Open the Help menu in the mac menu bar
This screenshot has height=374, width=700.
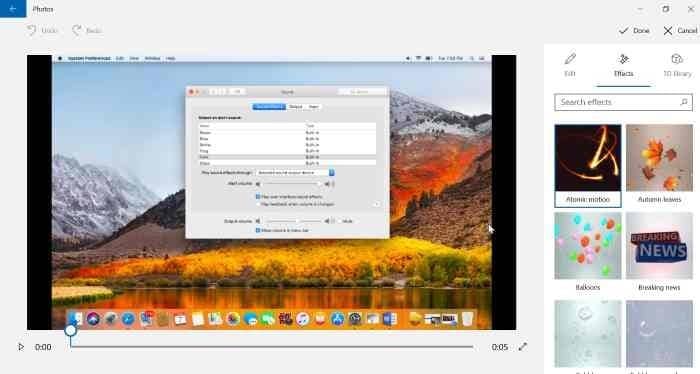(x=170, y=58)
